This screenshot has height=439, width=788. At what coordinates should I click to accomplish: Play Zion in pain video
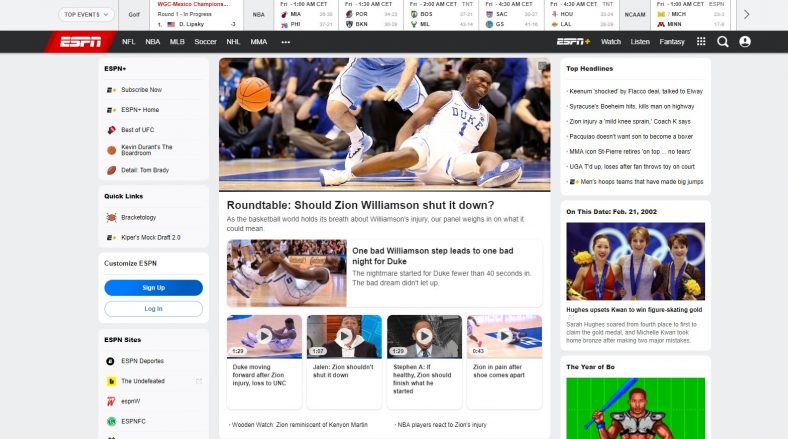click(x=504, y=336)
